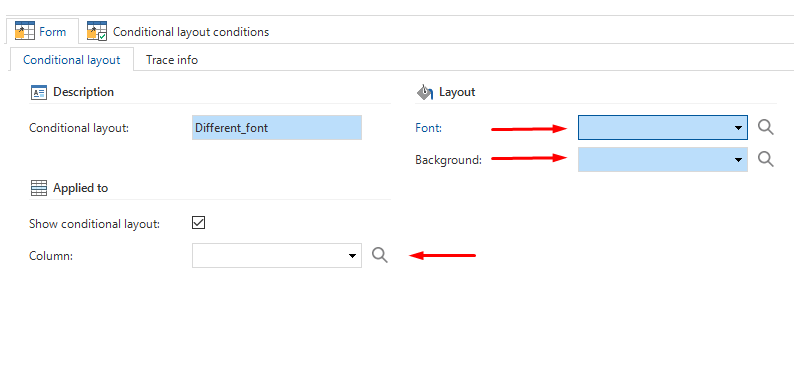Click the Applied to grid icon
The height and width of the screenshot is (377, 794).
click(x=39, y=188)
